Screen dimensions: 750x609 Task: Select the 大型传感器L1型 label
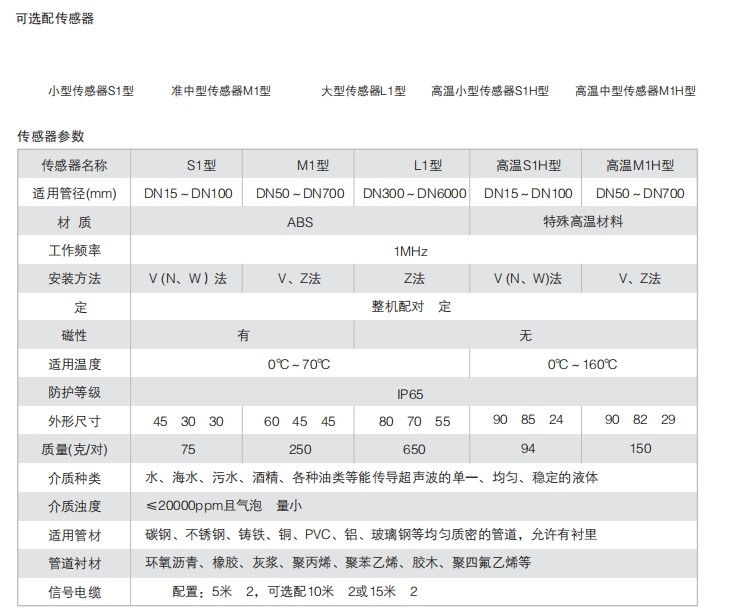coord(363,91)
